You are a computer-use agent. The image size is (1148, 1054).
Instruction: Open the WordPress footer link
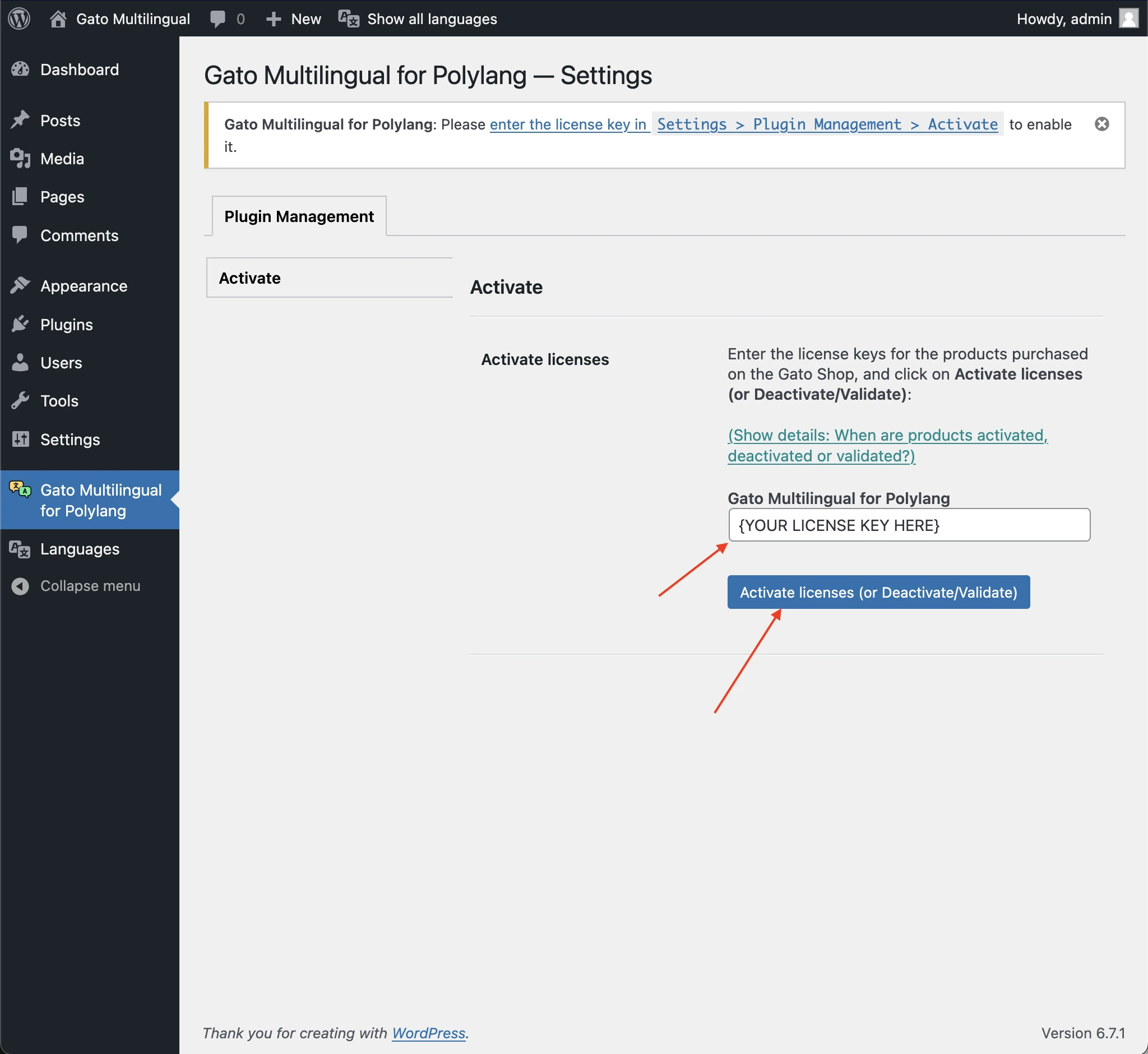pos(428,1033)
